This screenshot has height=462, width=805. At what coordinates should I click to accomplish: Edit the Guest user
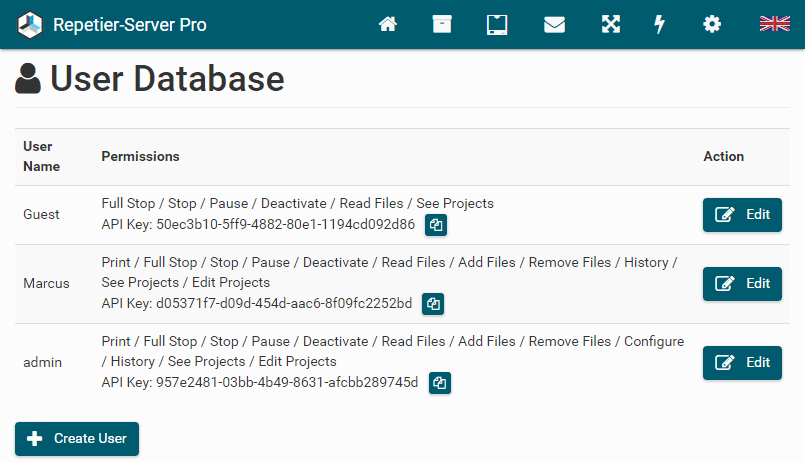click(742, 215)
